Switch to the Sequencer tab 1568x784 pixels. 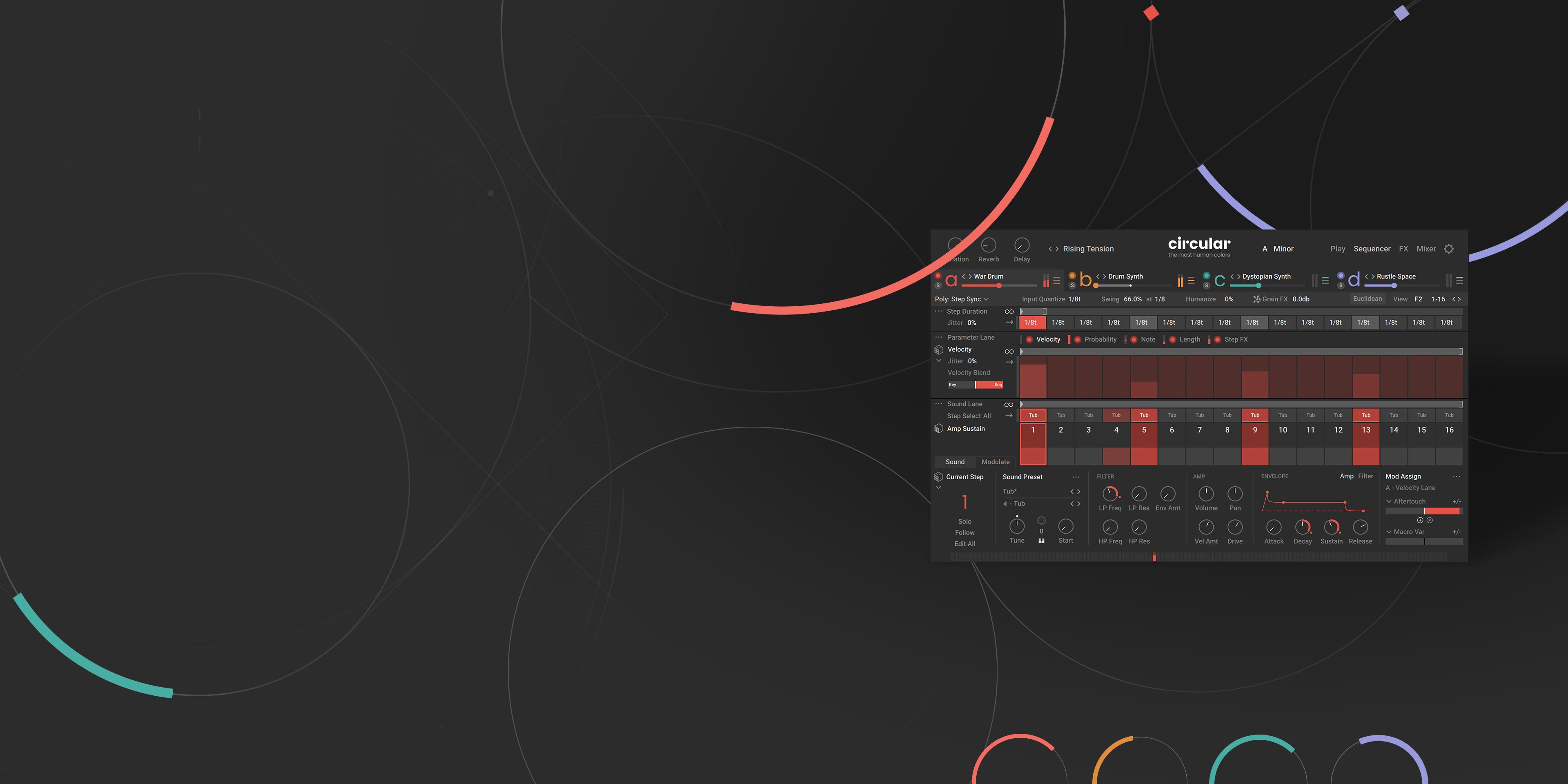[1372, 249]
